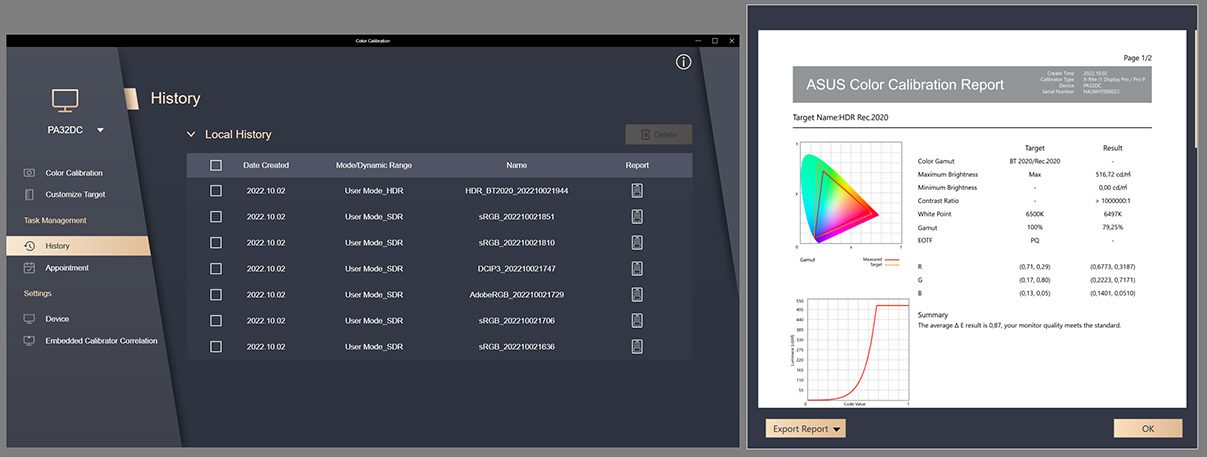This screenshot has width=1207, height=457.
Task: Check the select-all checkbox in table header
Action: [216, 165]
